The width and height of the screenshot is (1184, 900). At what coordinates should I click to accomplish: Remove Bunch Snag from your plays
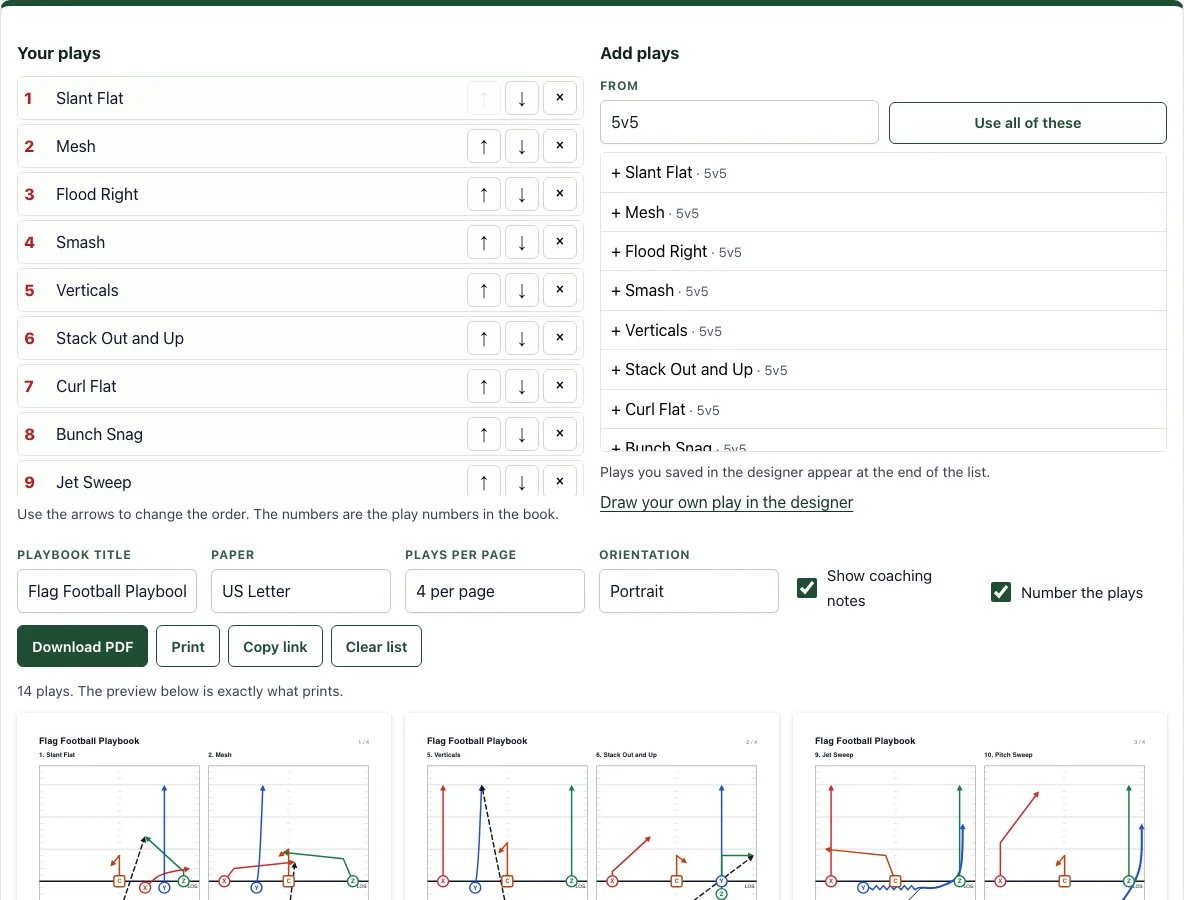pyautogui.click(x=560, y=434)
